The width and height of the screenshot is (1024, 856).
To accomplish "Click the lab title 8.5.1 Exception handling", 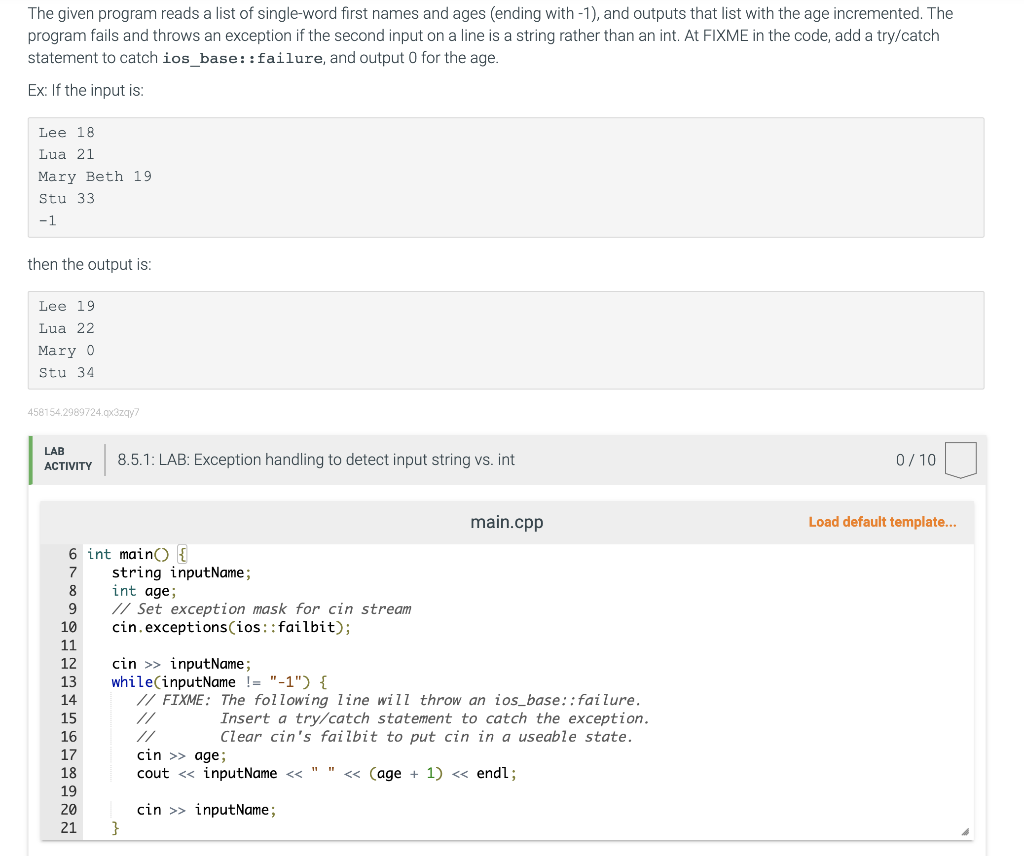I will (316, 460).
